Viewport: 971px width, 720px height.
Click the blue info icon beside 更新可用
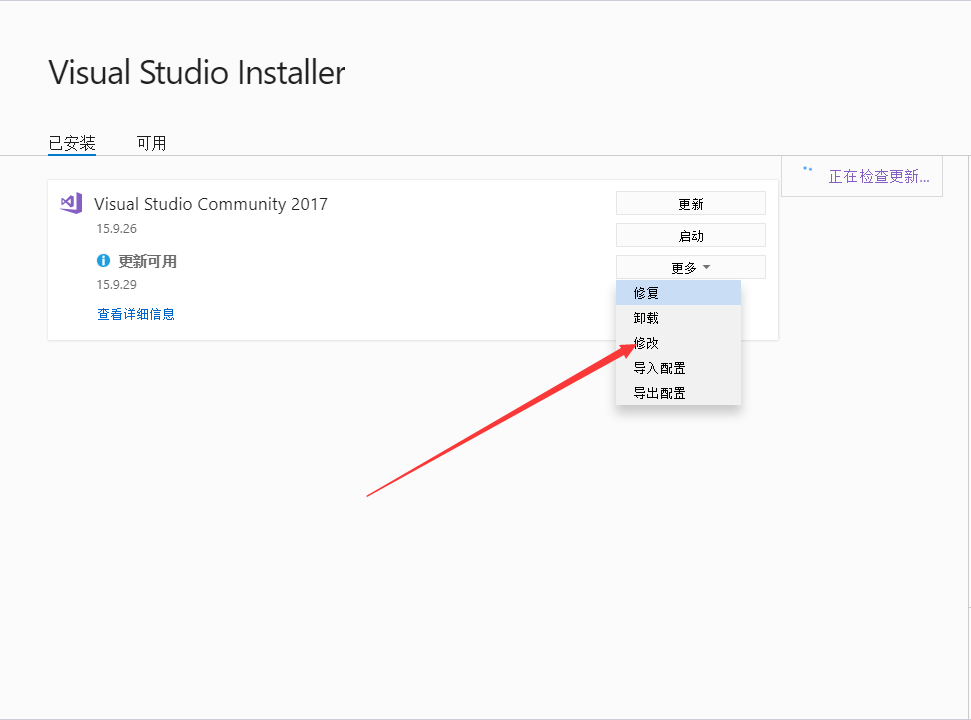tap(103, 261)
